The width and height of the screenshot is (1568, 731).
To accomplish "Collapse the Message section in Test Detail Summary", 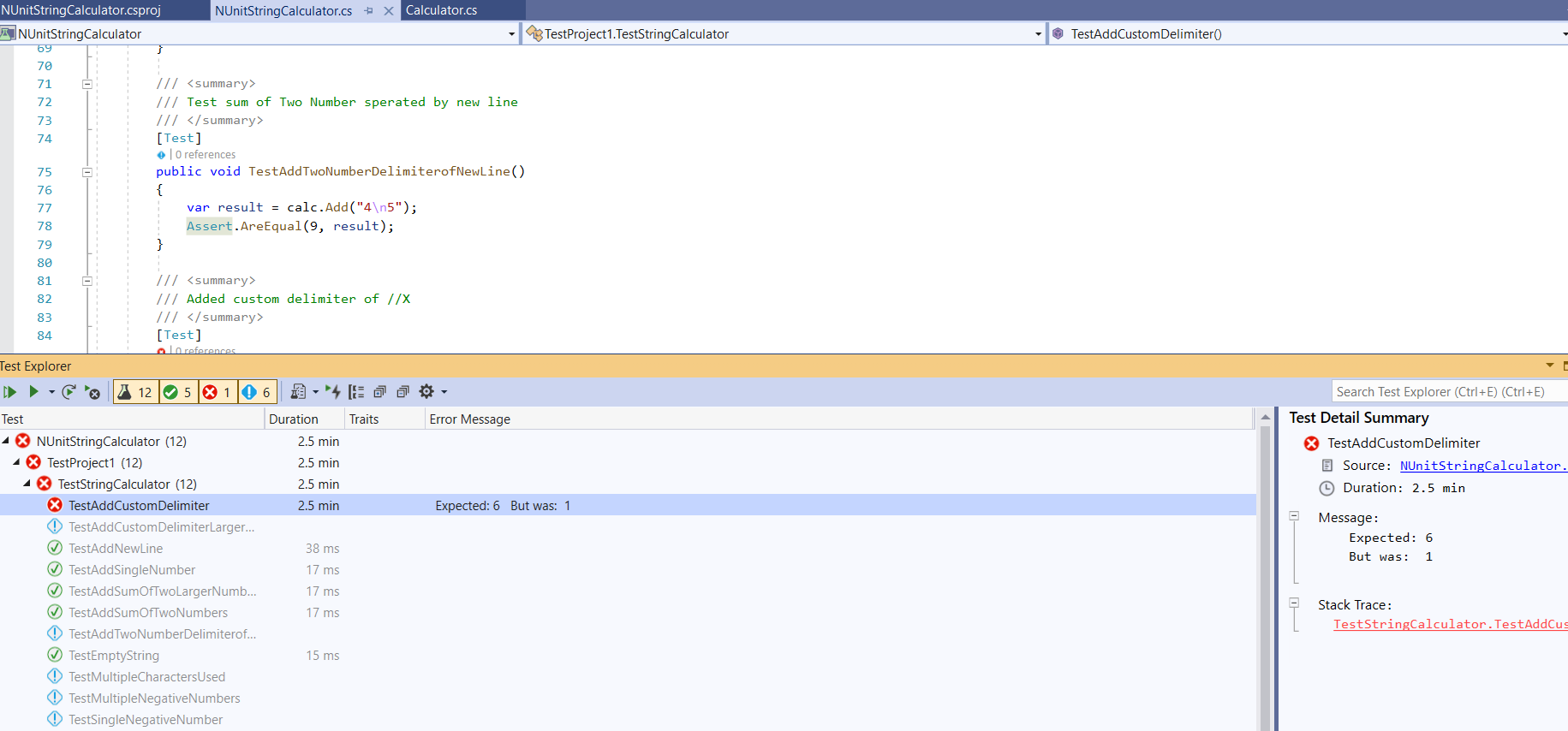I will point(1294,516).
